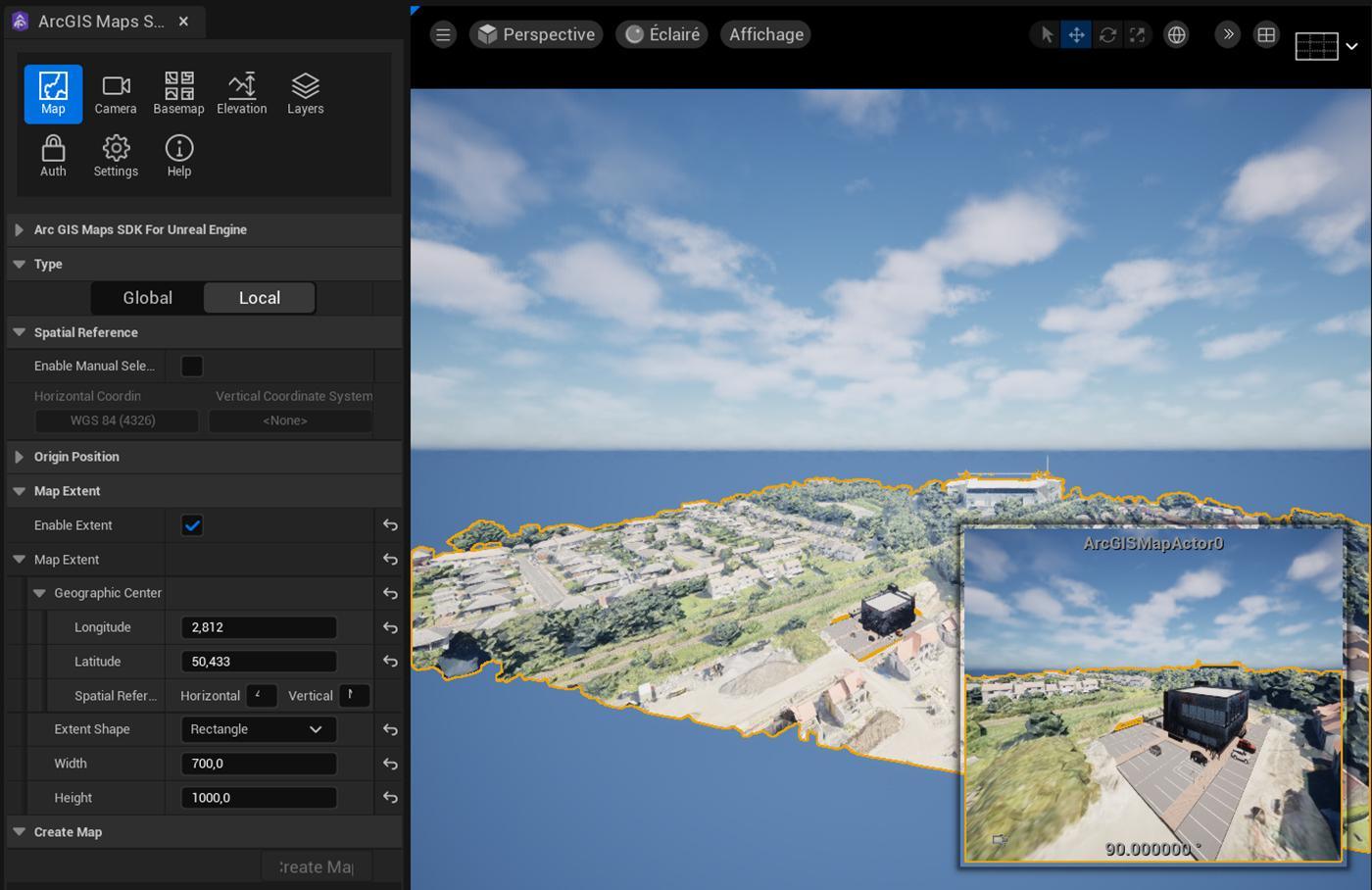Click the rotate tool in viewport toolbar
Screen dimensions: 1372x890
point(1107,34)
